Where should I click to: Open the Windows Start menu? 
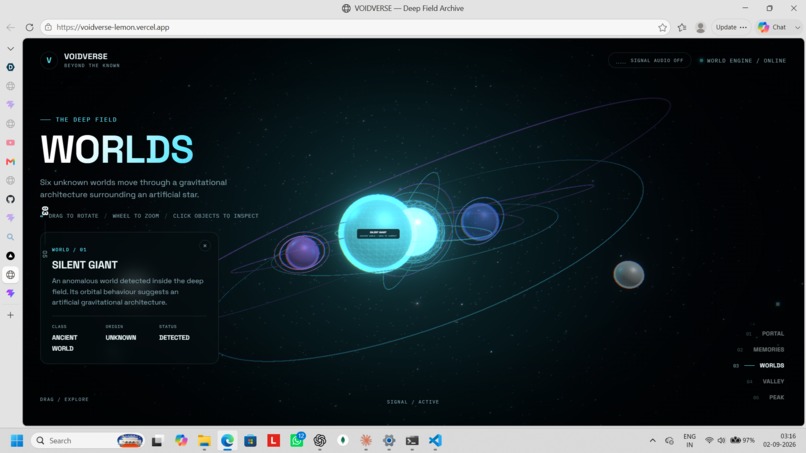pos(17,441)
